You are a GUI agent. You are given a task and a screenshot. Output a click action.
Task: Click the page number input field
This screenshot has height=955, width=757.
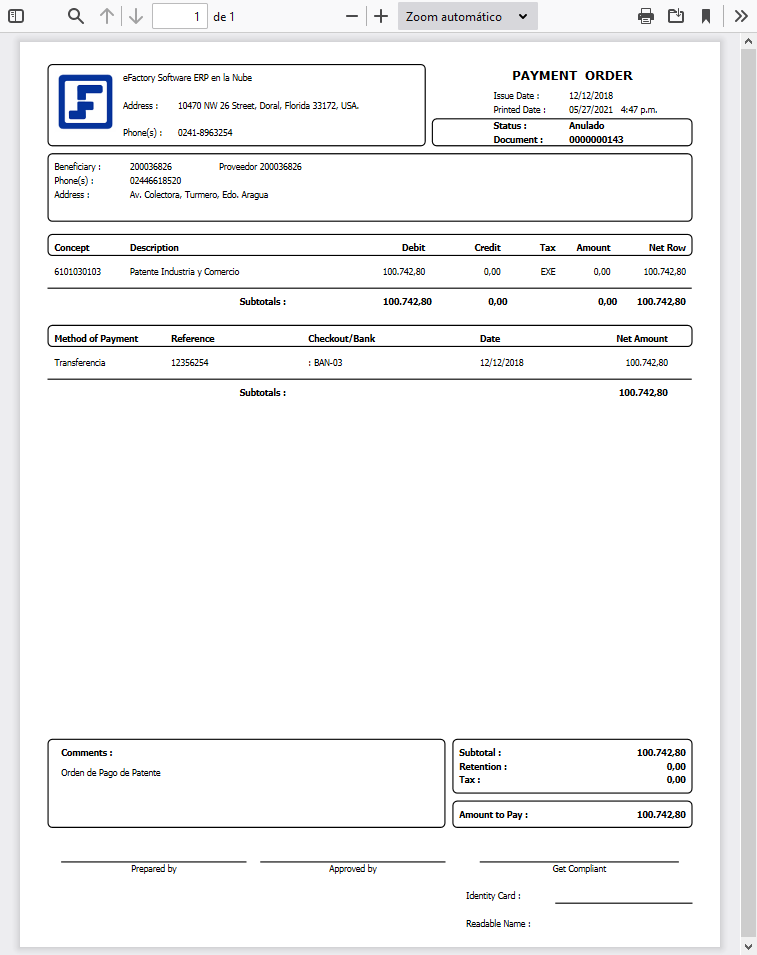click(180, 16)
